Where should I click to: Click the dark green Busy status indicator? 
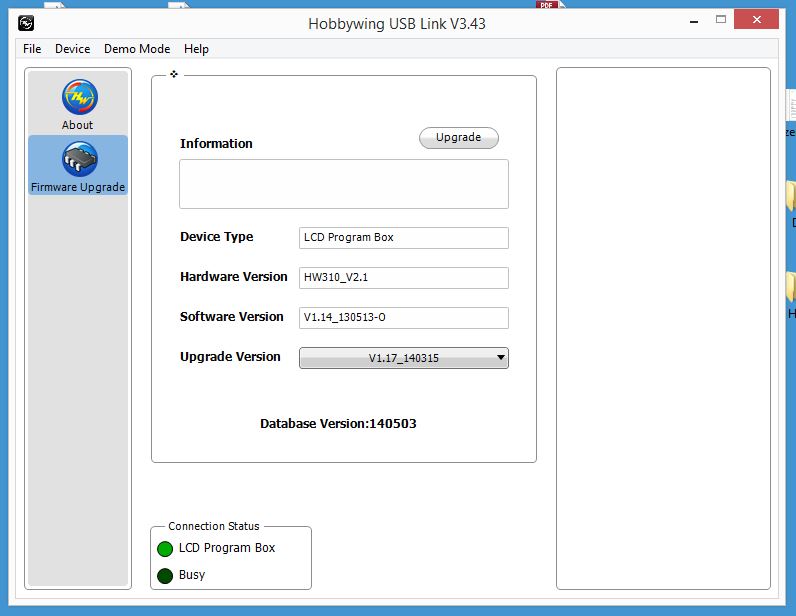click(165, 576)
